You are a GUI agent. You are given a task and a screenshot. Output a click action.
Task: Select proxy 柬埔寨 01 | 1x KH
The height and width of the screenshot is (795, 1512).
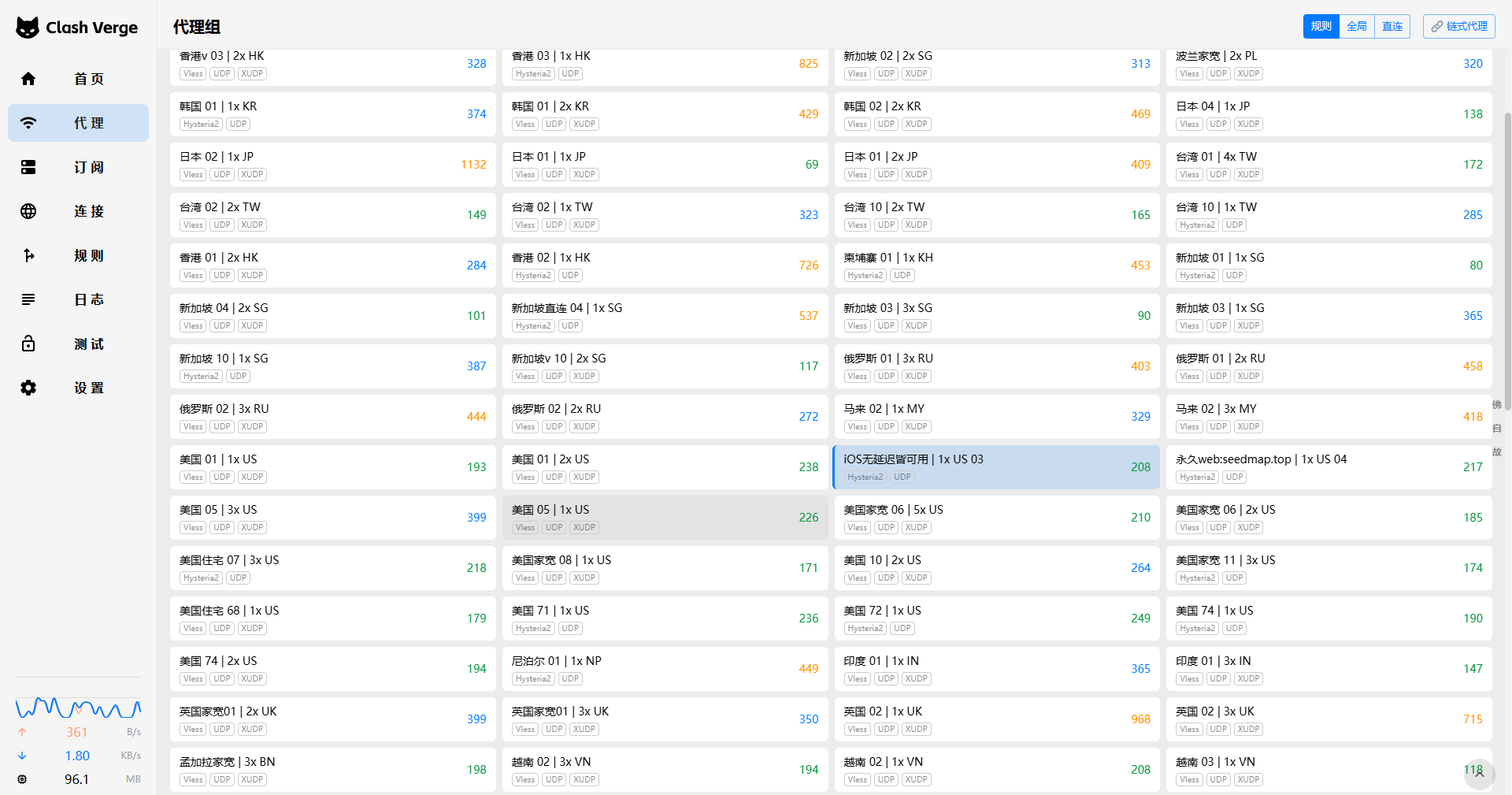pos(996,266)
